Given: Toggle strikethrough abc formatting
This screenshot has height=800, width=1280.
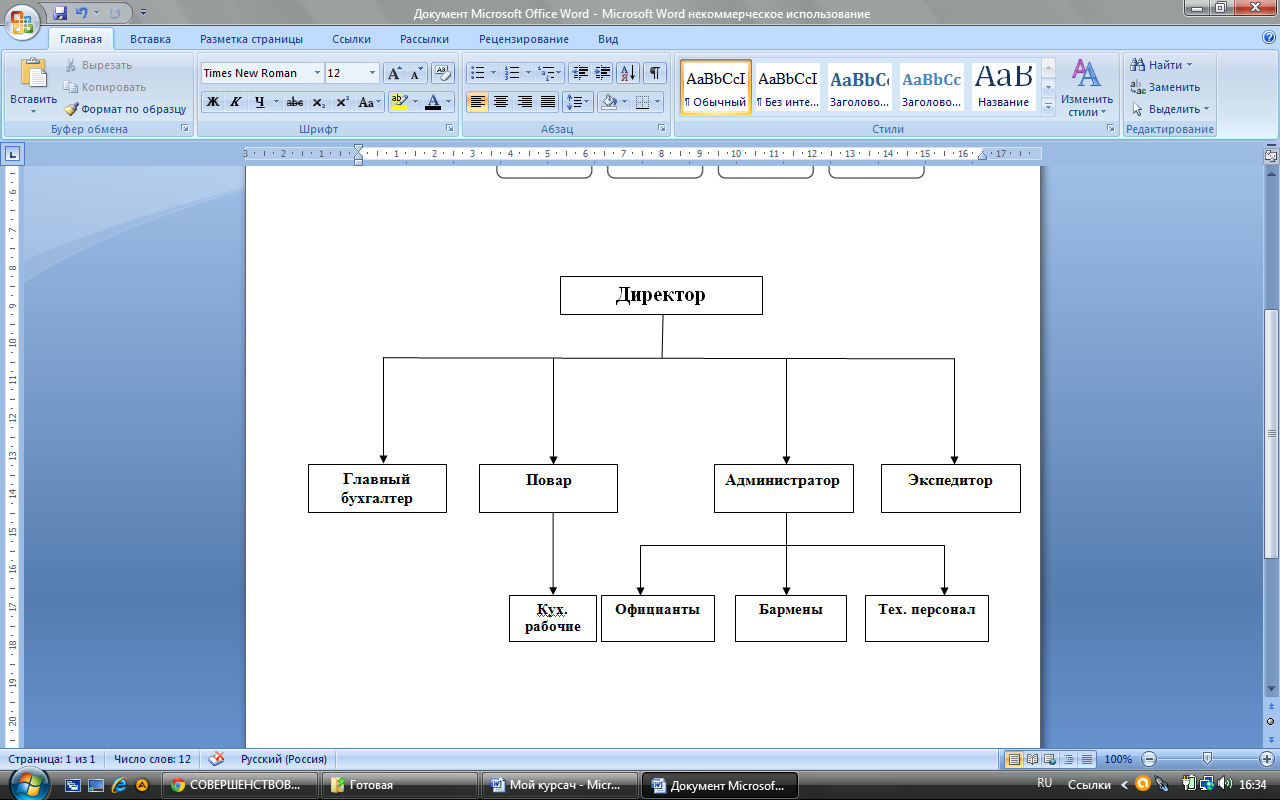Looking at the screenshot, I should 295,102.
